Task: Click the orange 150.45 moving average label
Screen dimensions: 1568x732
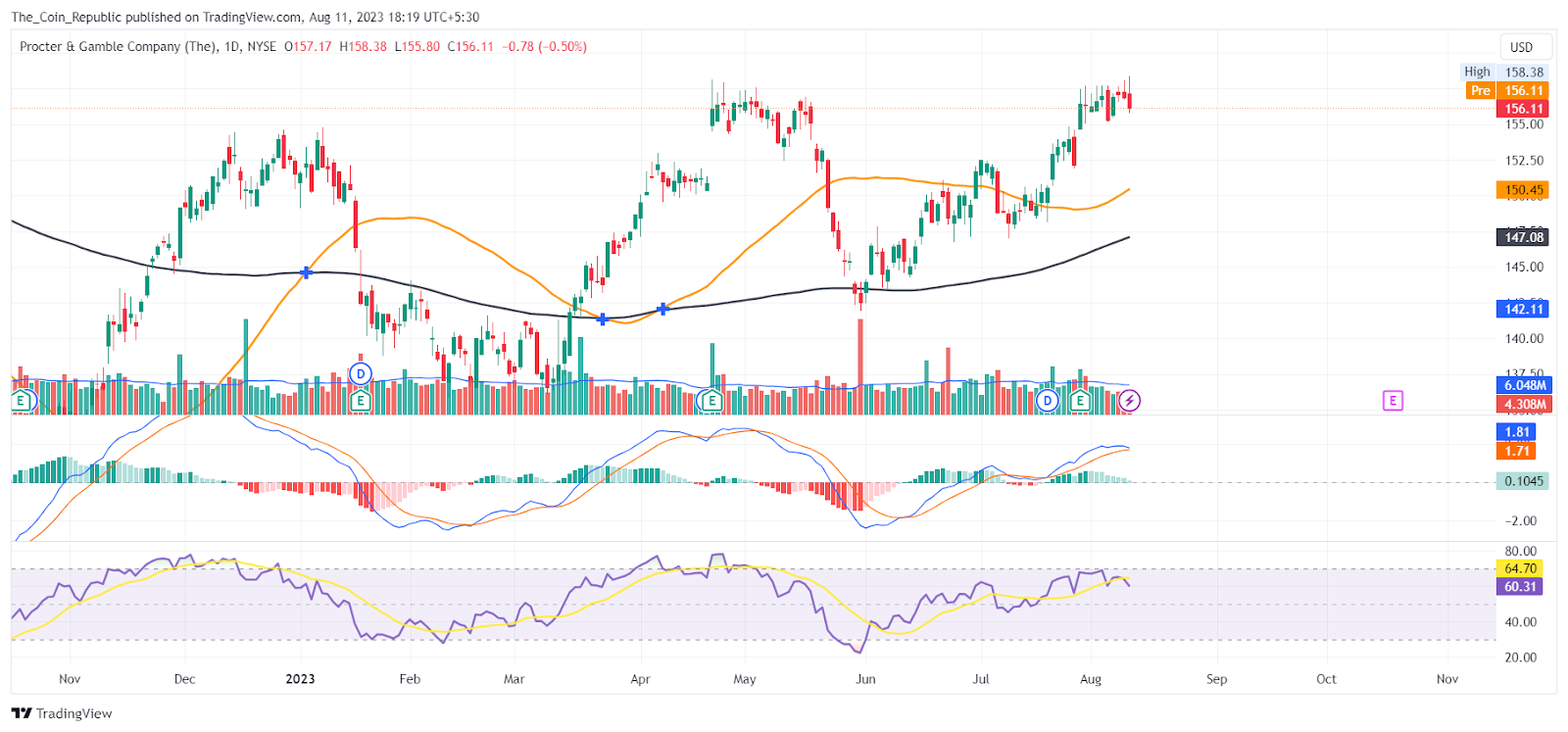Action: (x=1523, y=190)
